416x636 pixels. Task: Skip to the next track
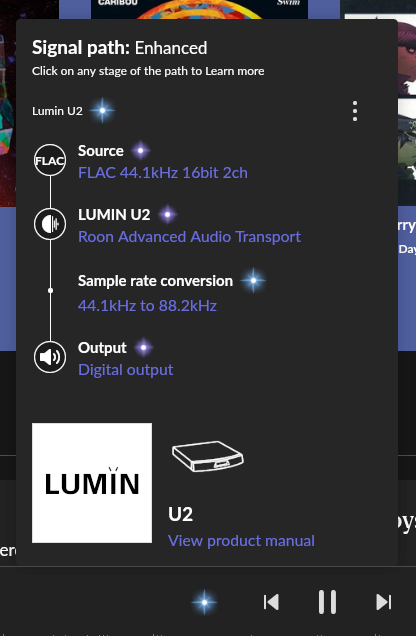click(384, 602)
